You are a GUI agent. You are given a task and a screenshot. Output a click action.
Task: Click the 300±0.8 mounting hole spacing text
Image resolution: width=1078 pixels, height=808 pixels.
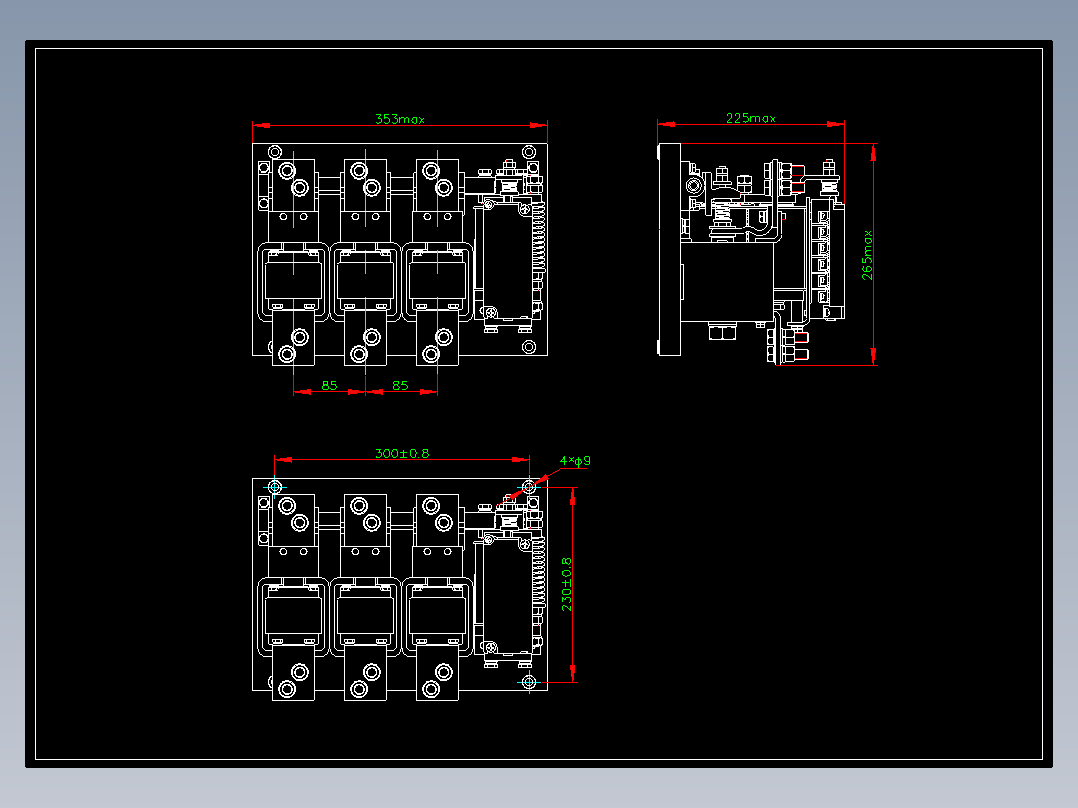[x=402, y=453]
